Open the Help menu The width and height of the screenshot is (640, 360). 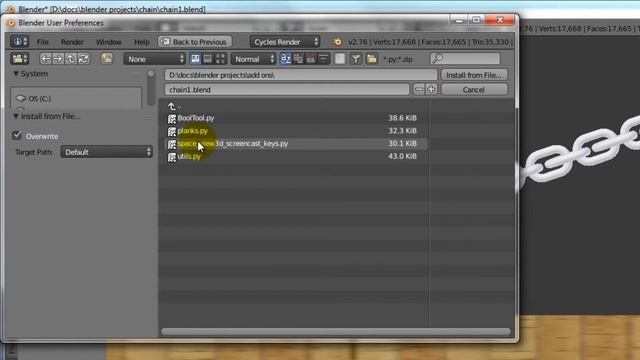[x=142, y=42]
